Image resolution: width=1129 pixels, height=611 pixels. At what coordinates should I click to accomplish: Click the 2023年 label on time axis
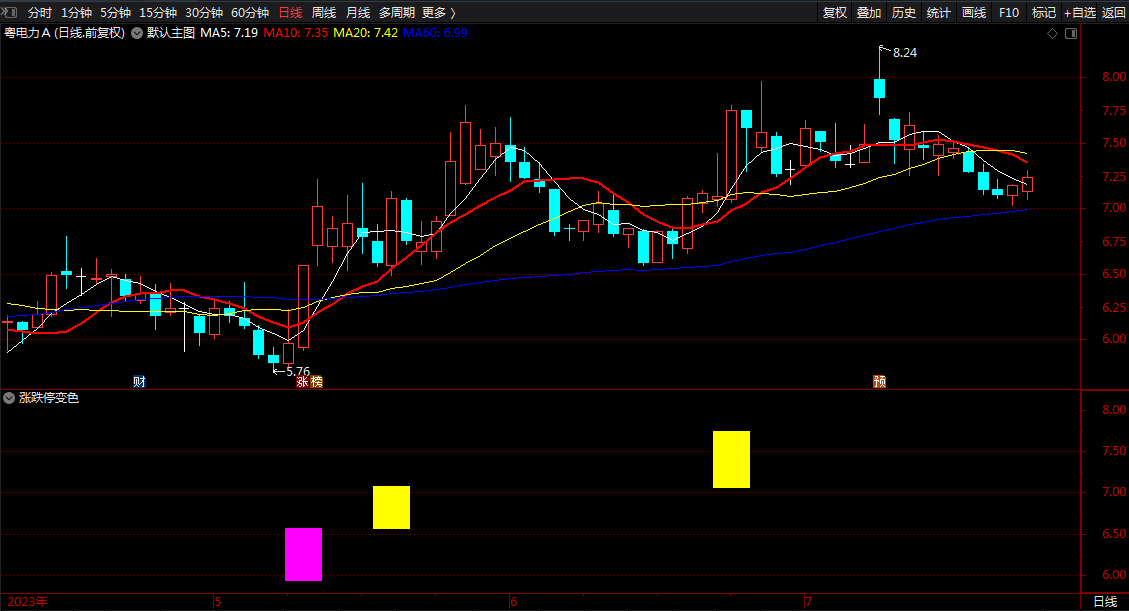pyautogui.click(x=27, y=602)
